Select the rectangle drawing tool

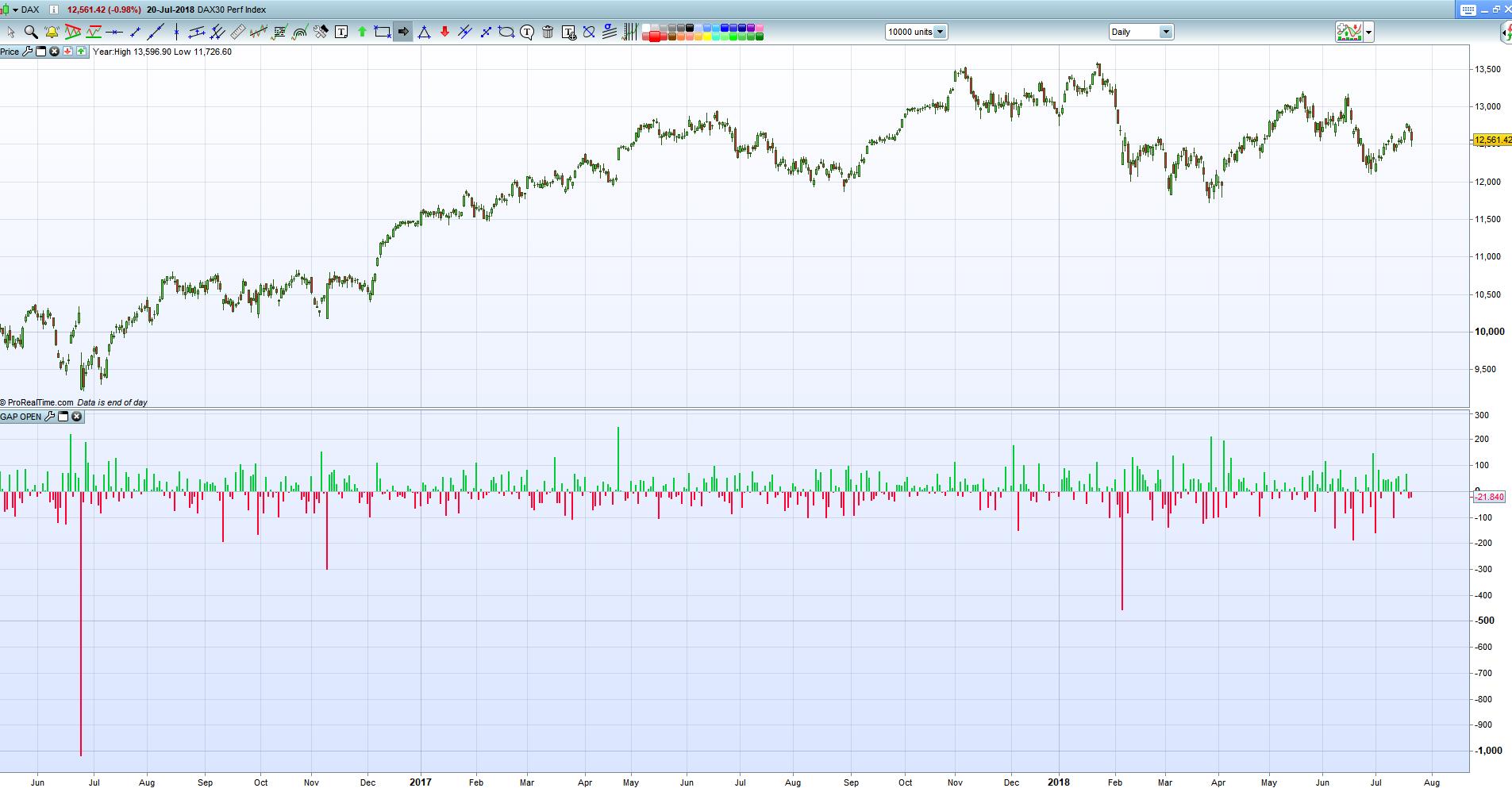coord(383,33)
